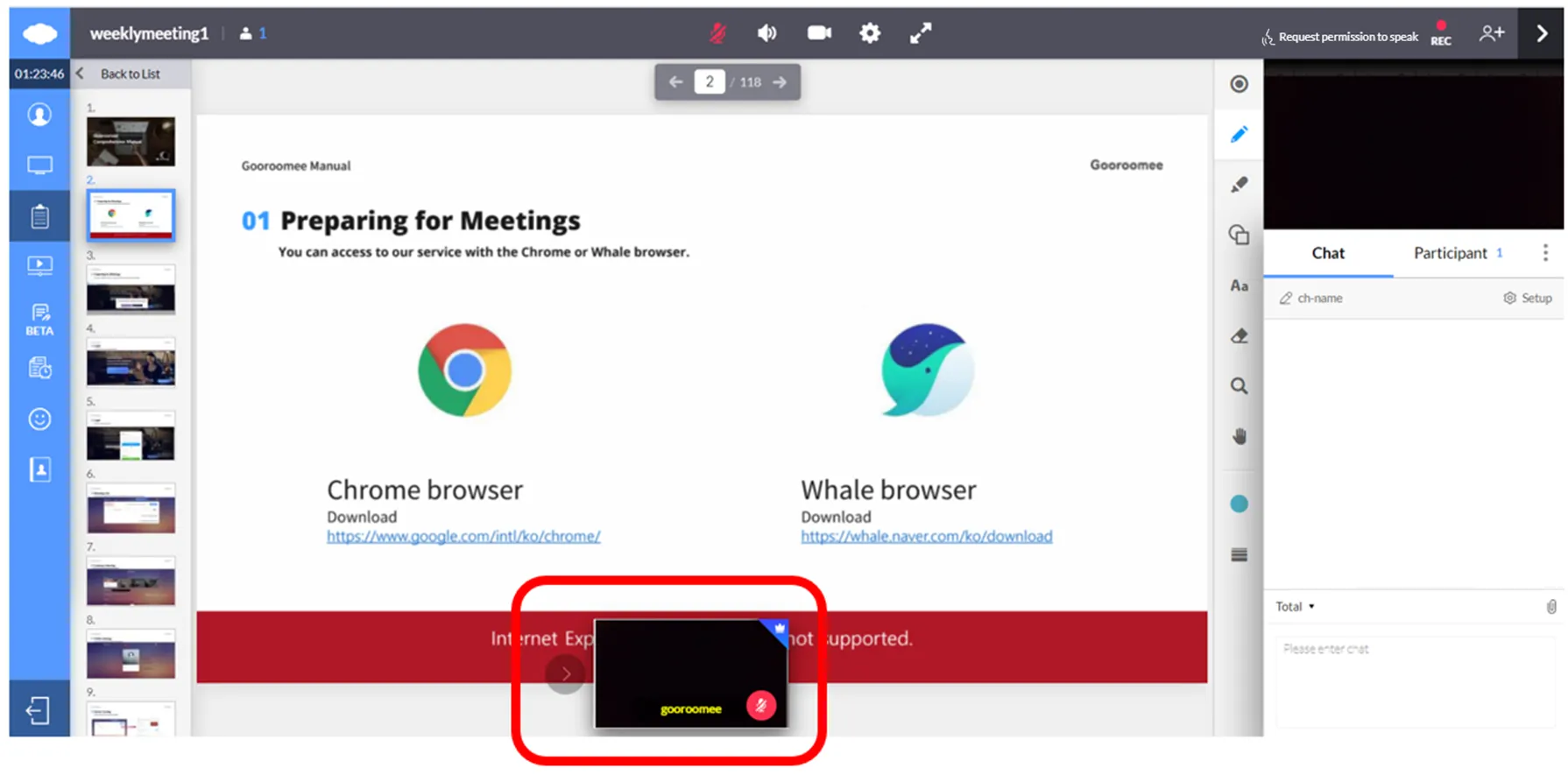This screenshot has width=1568, height=775.
Task: Switch to fullscreen with the expand arrows
Action: [921, 33]
